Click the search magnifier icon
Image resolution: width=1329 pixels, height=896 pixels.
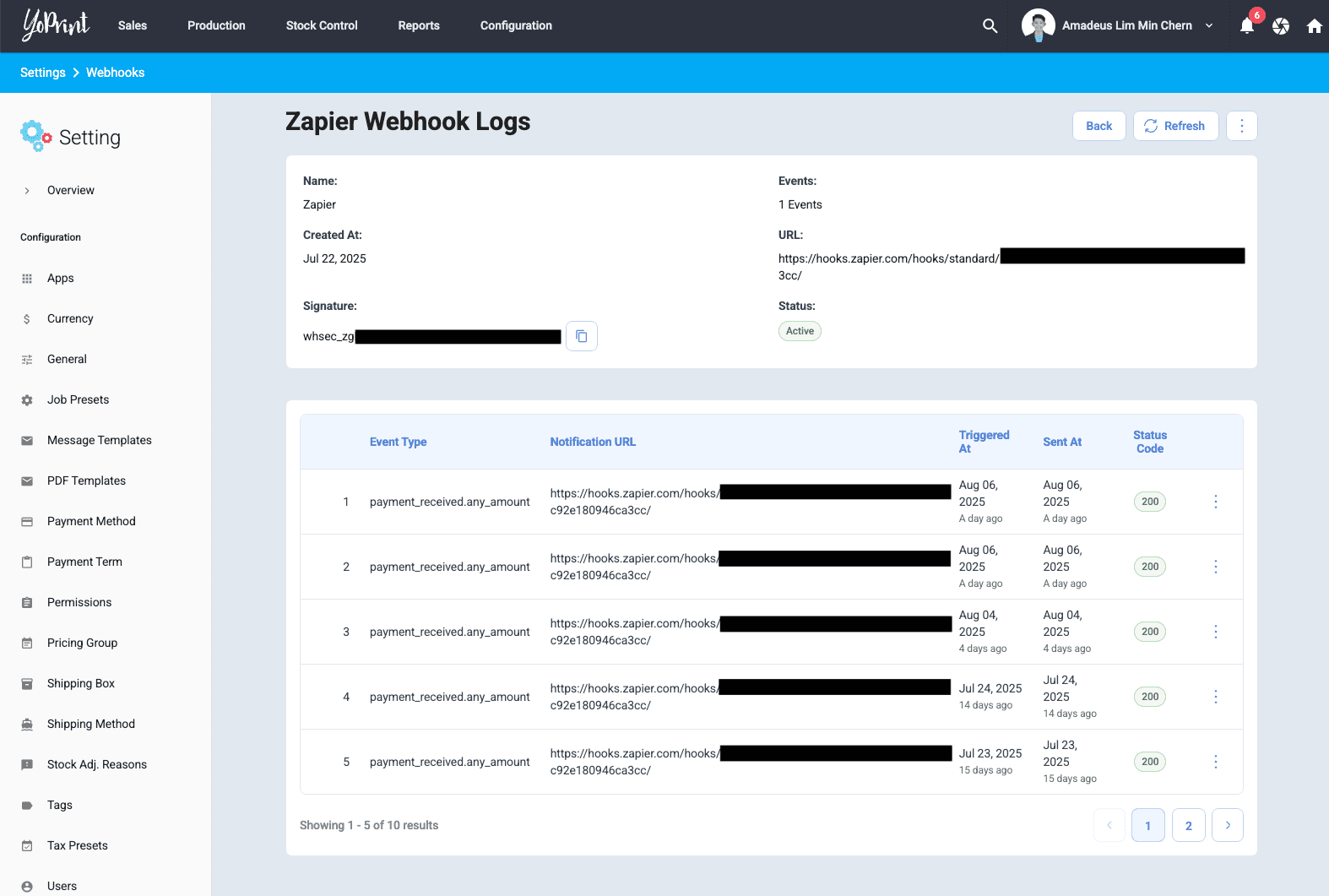pyautogui.click(x=990, y=26)
